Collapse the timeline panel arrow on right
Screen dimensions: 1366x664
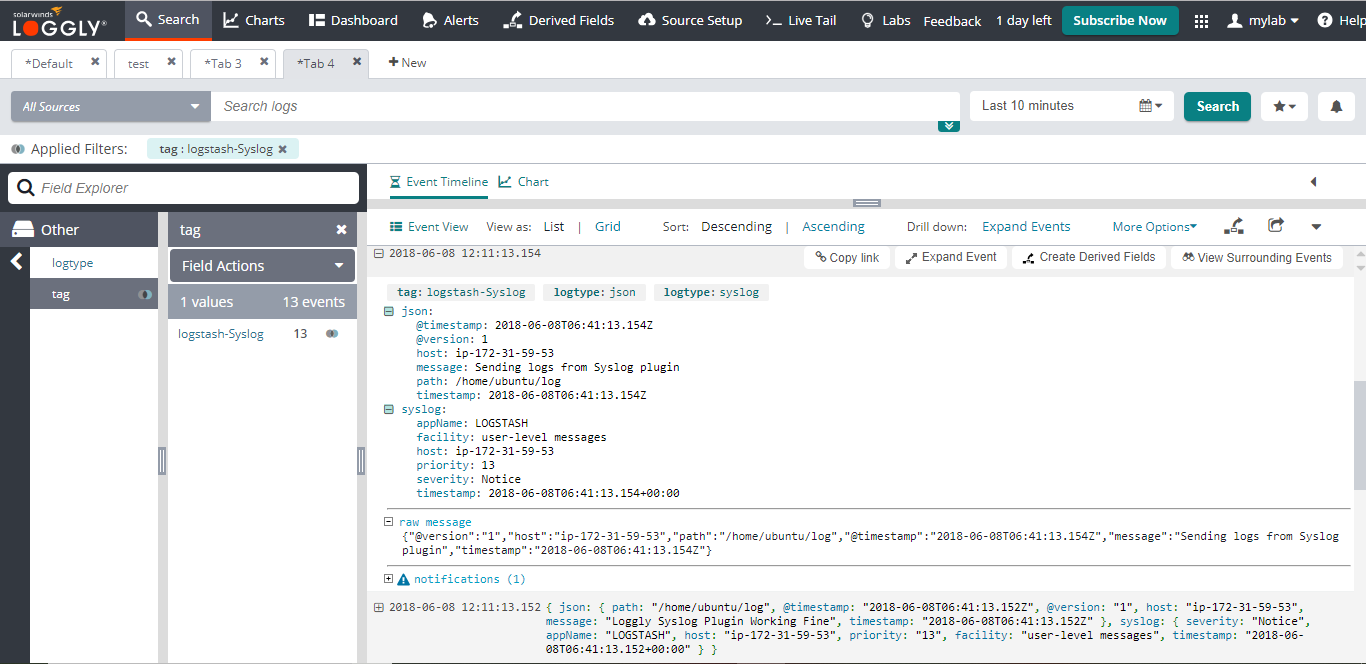coord(1313,182)
